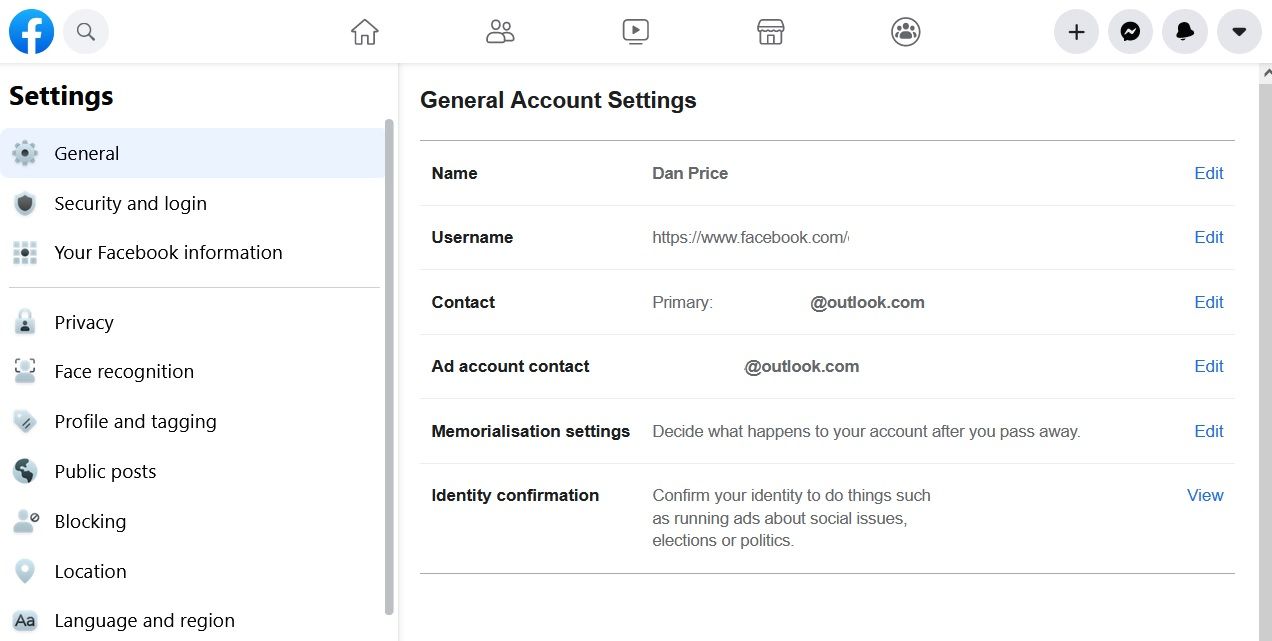Image resolution: width=1272 pixels, height=641 pixels.
Task: Open the Groups icon in top bar
Action: coord(905,32)
